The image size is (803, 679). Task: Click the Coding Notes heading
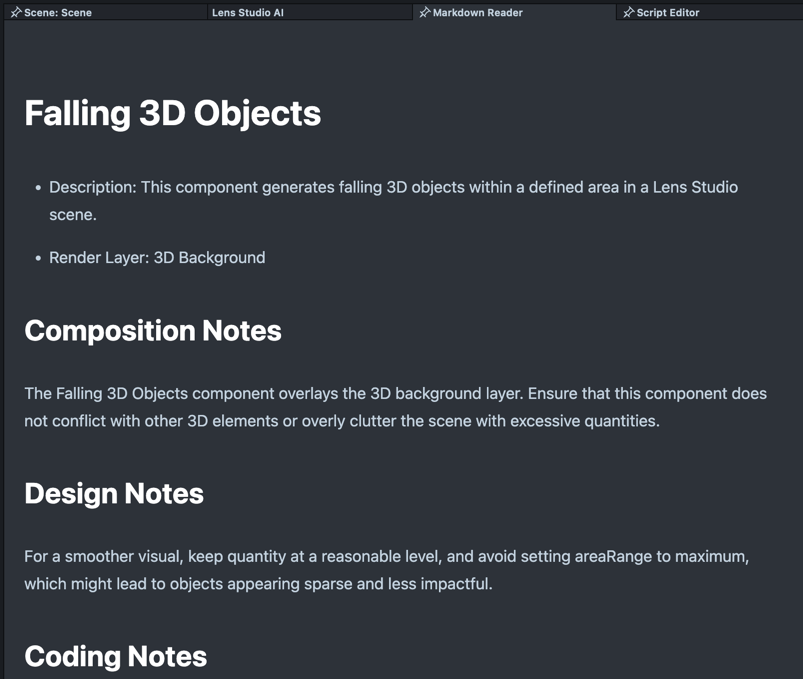(x=115, y=656)
